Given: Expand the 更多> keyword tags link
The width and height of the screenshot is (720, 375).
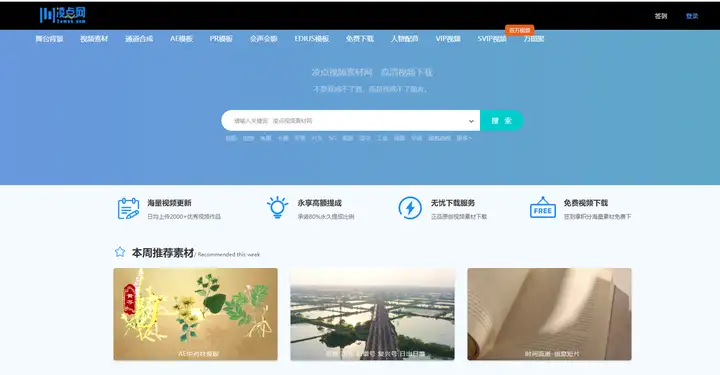Looking at the screenshot, I should tap(464, 138).
